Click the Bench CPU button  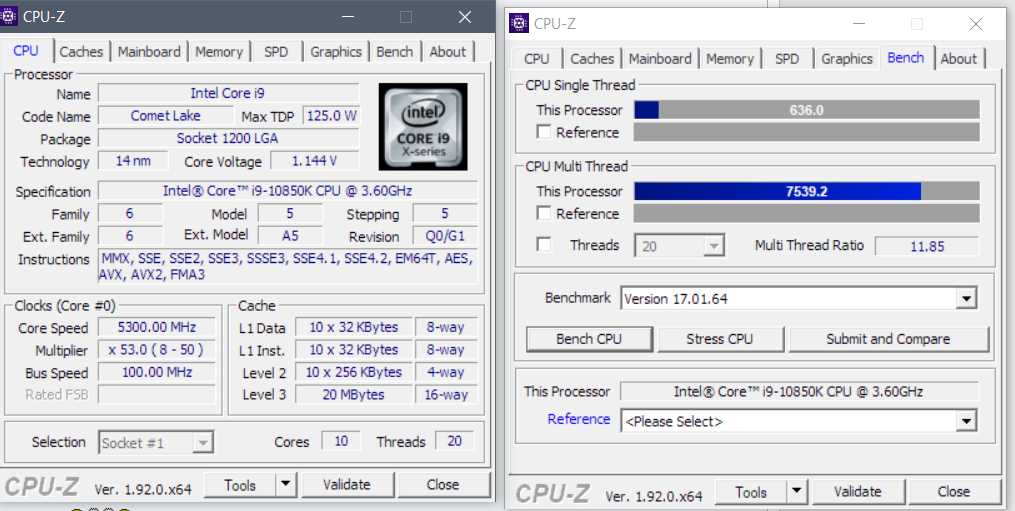coord(589,339)
